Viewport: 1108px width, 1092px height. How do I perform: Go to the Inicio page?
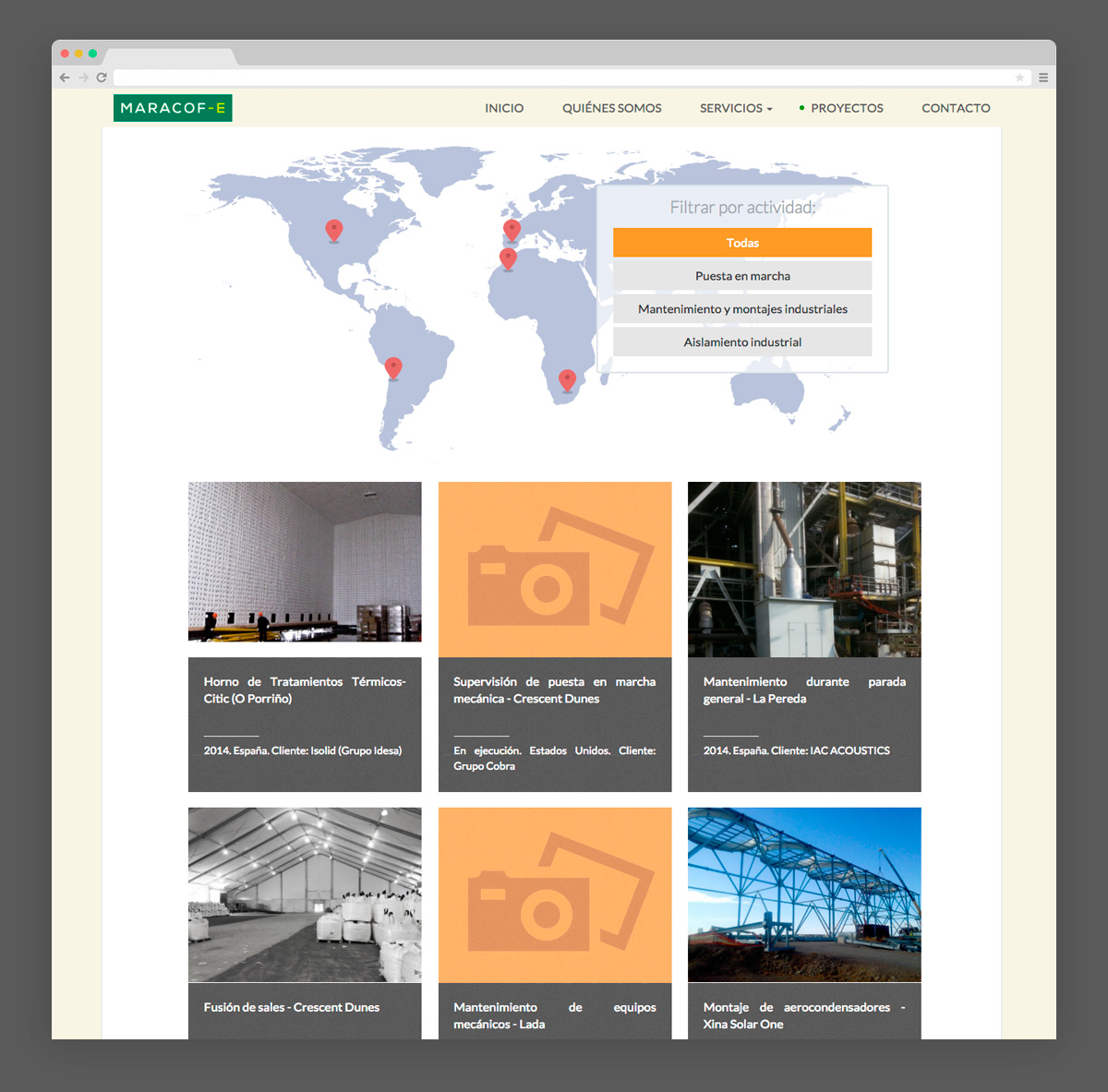(x=504, y=108)
